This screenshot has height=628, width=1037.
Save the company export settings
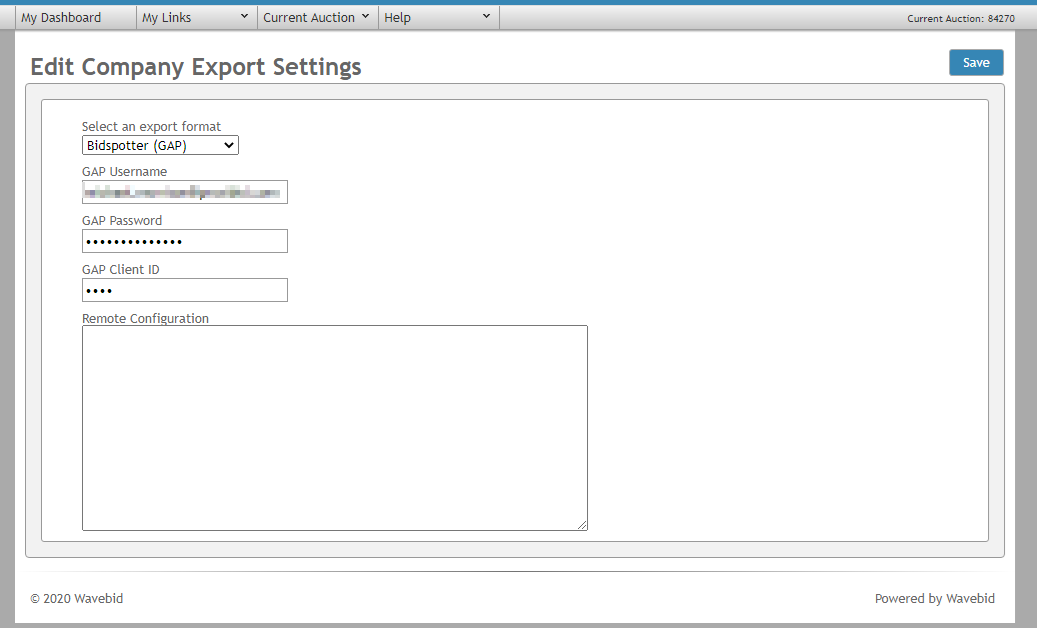[975, 62]
